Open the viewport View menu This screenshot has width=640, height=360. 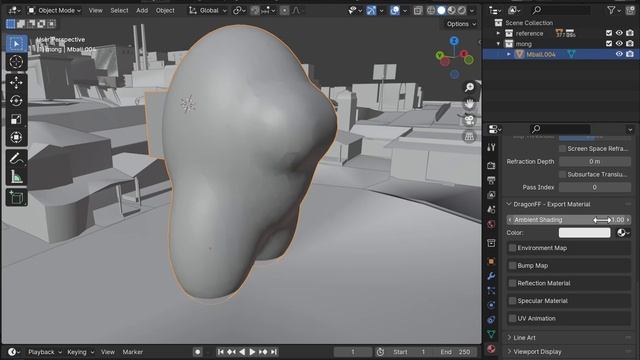tap(96, 10)
